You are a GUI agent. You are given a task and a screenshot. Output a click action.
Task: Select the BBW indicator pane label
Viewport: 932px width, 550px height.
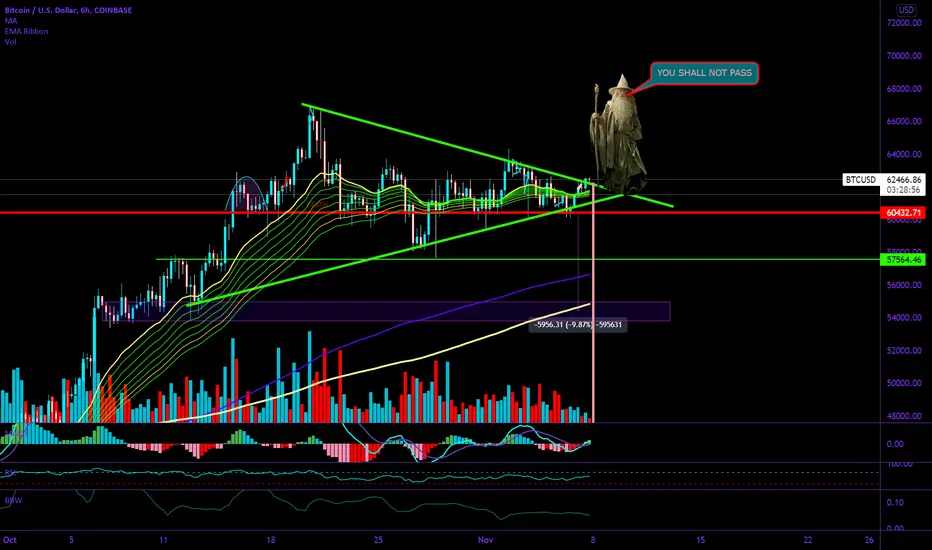13,501
